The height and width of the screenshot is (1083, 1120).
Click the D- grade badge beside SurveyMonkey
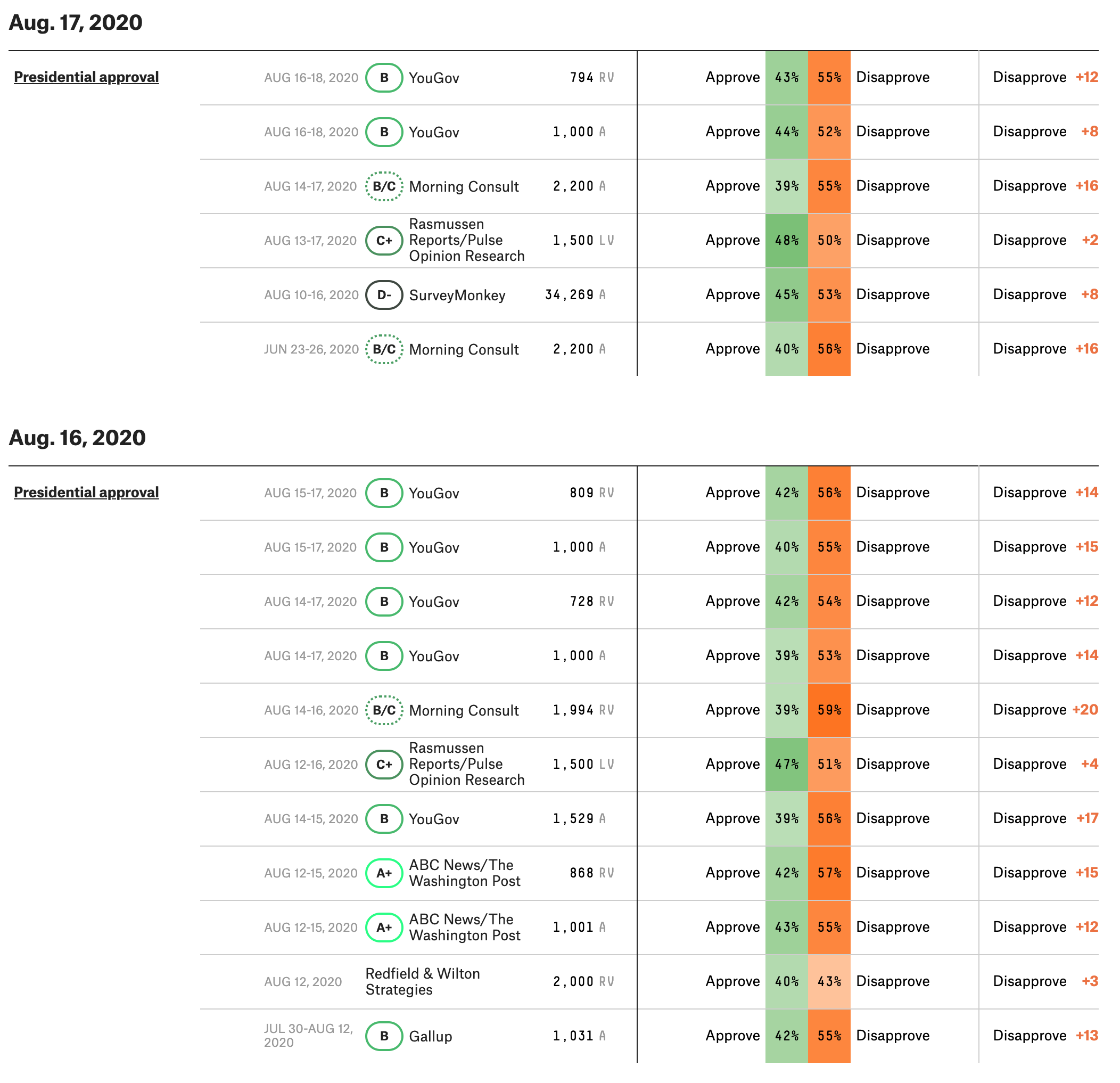click(x=384, y=295)
